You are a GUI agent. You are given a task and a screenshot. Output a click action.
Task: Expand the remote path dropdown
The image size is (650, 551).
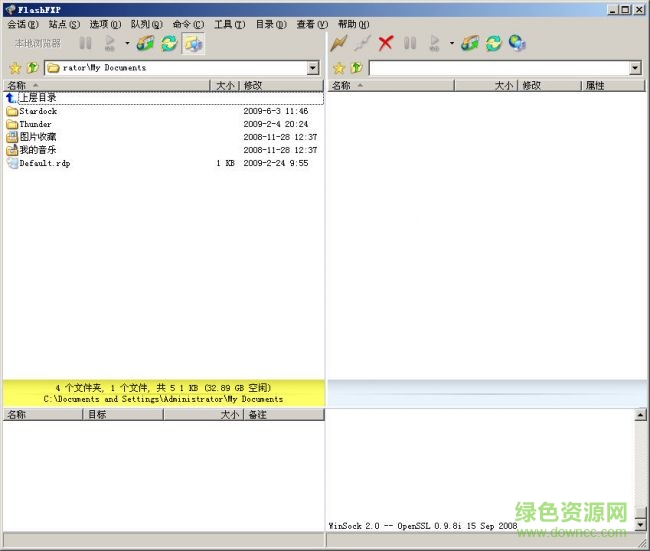click(635, 68)
